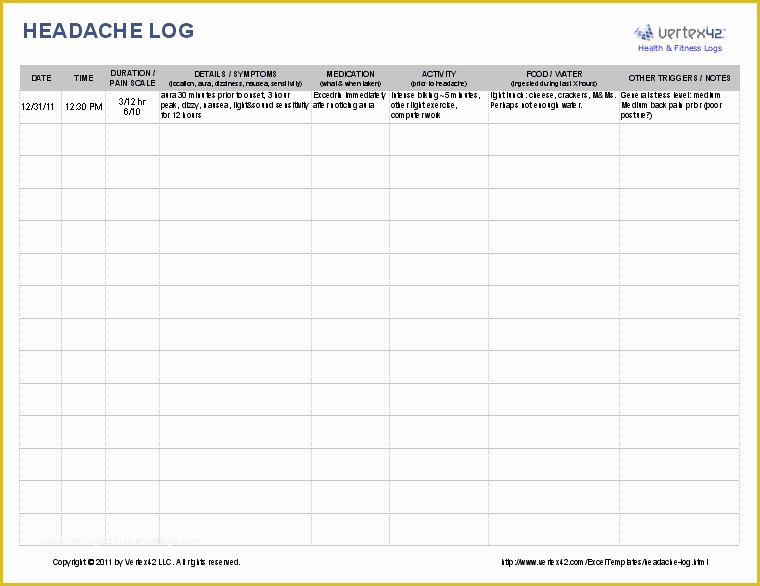This screenshot has width=760, height=586.
Task: Select the DURATION / PAIN SCALE header
Action: [x=132, y=78]
